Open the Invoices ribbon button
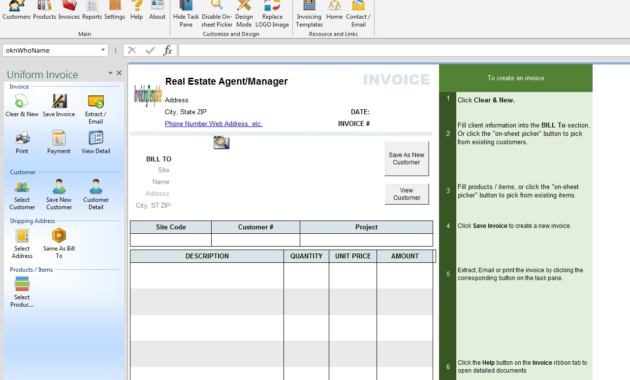Screen dimensions: 630x380 69,10
